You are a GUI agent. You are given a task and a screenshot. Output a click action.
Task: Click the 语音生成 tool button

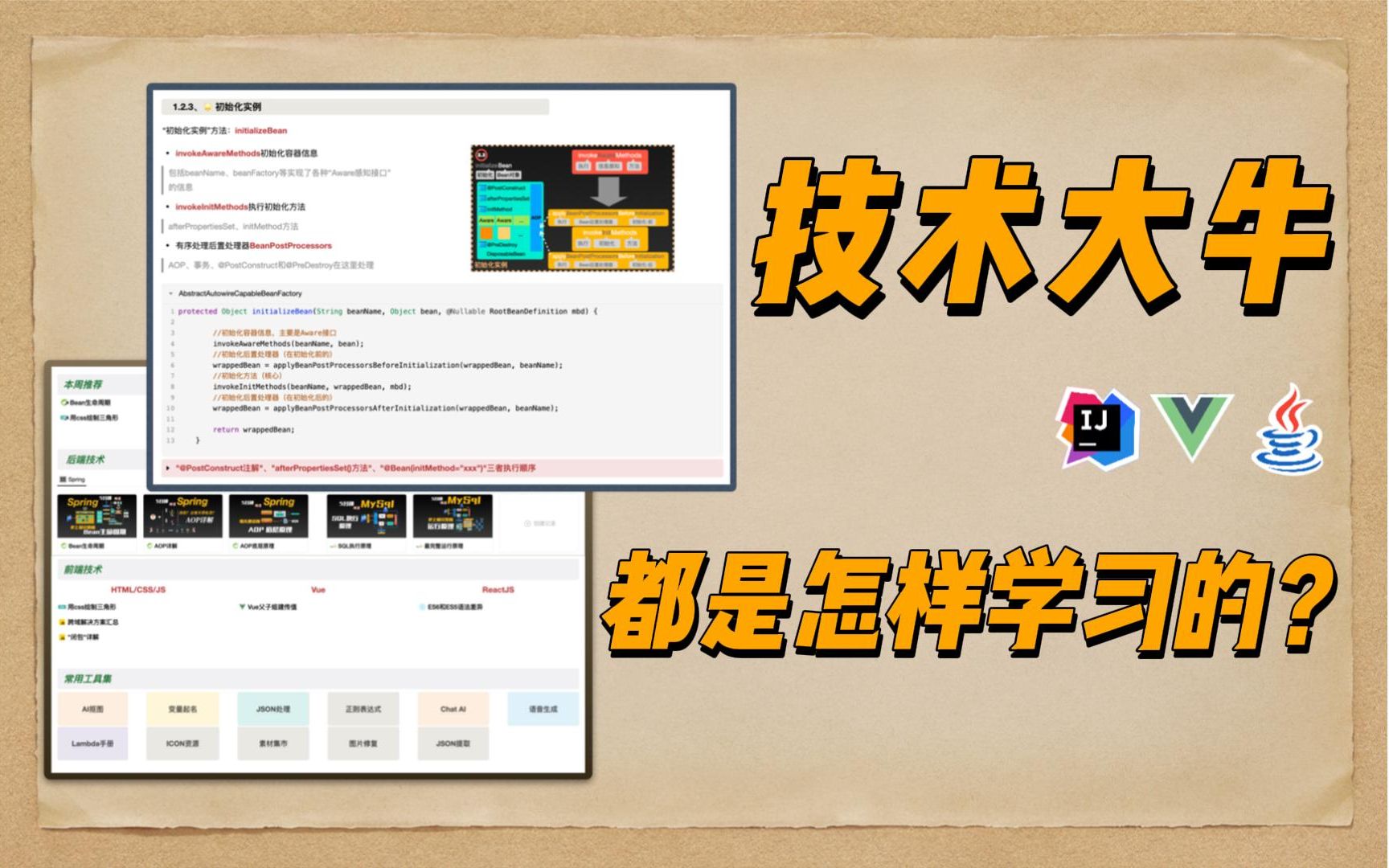[543, 709]
